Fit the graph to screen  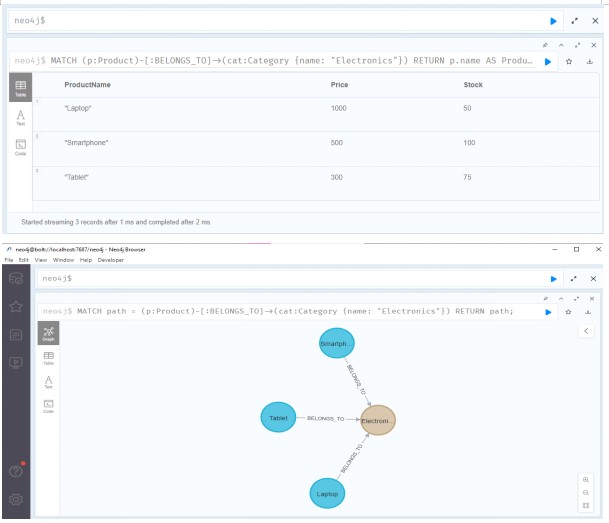(585, 506)
